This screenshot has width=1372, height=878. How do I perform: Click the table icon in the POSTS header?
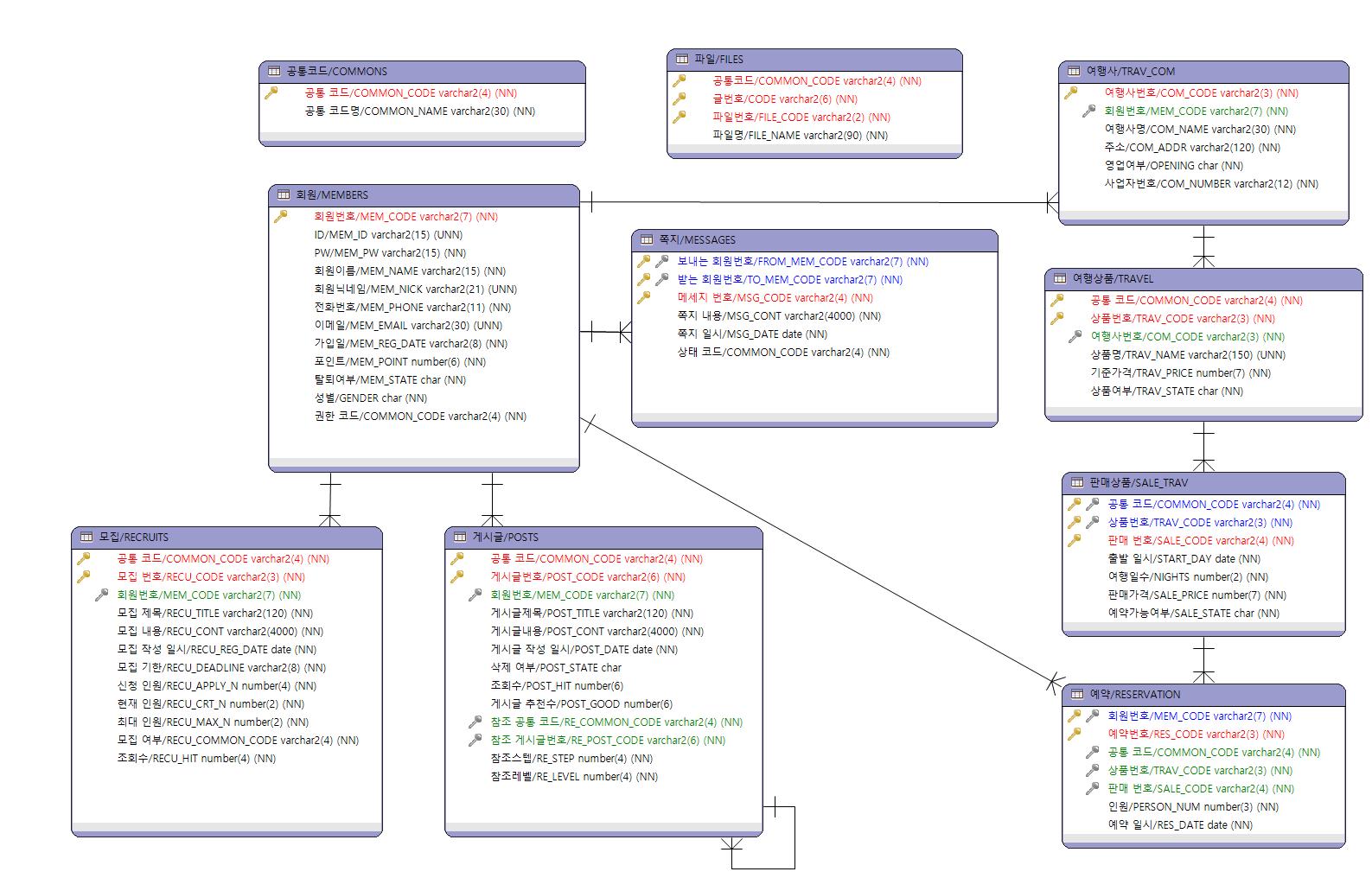pyautogui.click(x=460, y=537)
